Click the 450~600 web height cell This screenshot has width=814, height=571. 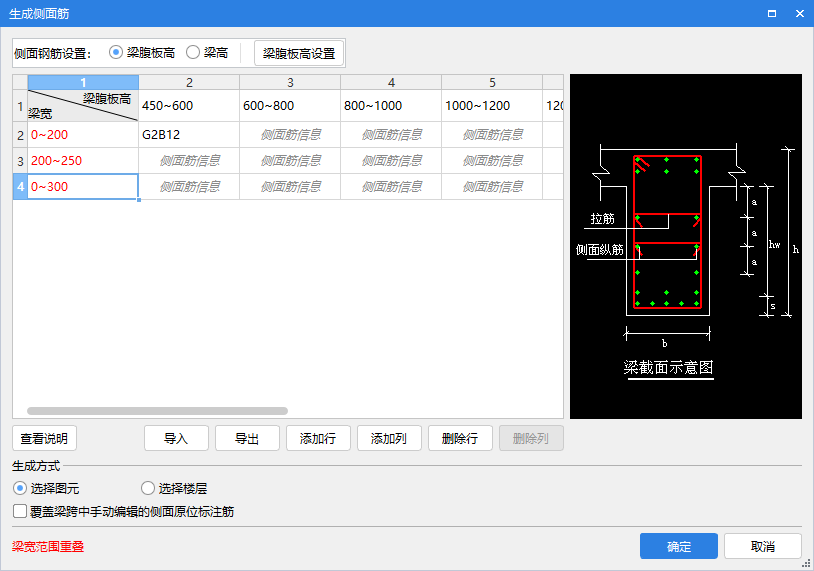coord(189,106)
